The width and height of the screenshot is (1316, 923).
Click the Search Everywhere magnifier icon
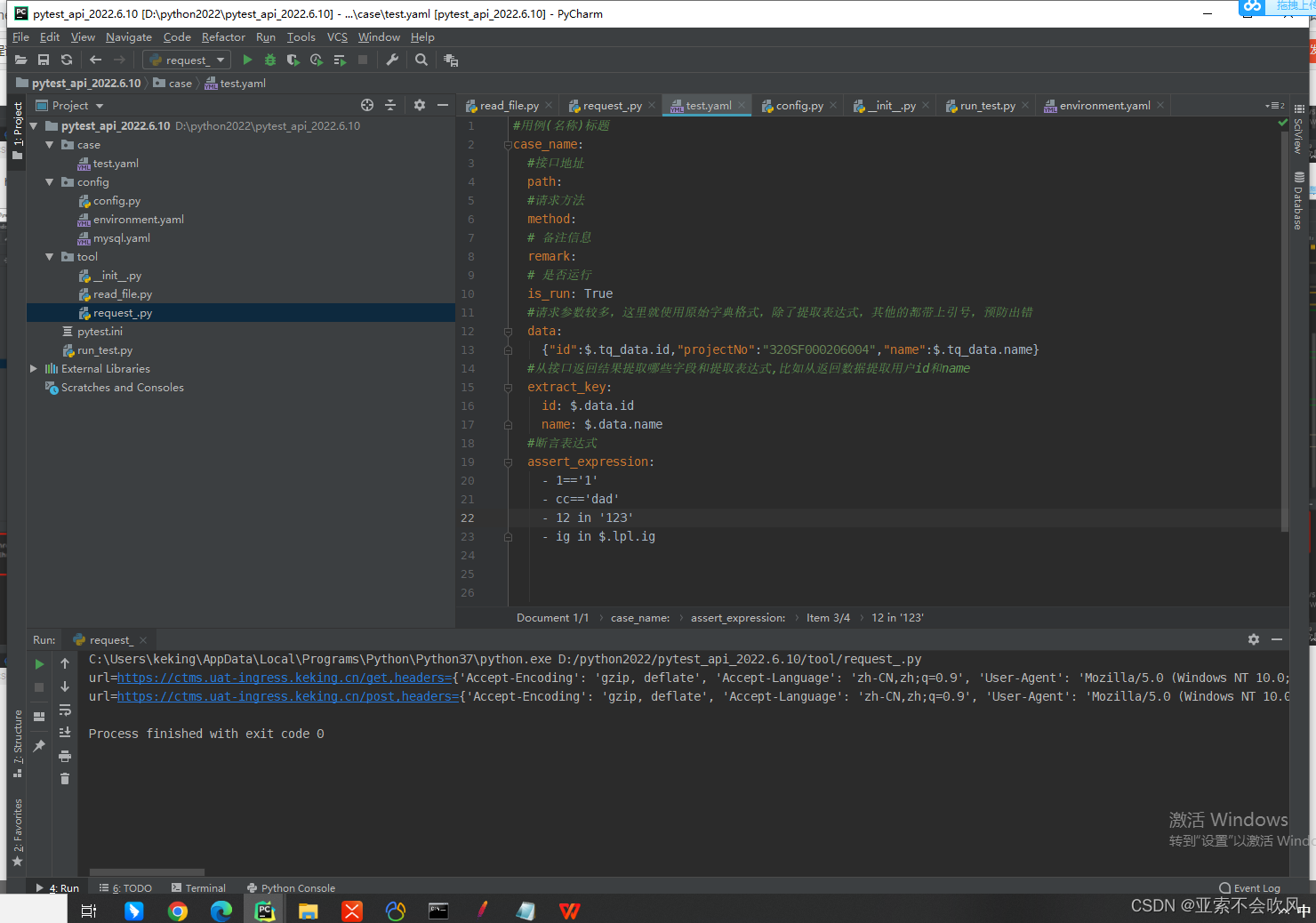coord(421,60)
